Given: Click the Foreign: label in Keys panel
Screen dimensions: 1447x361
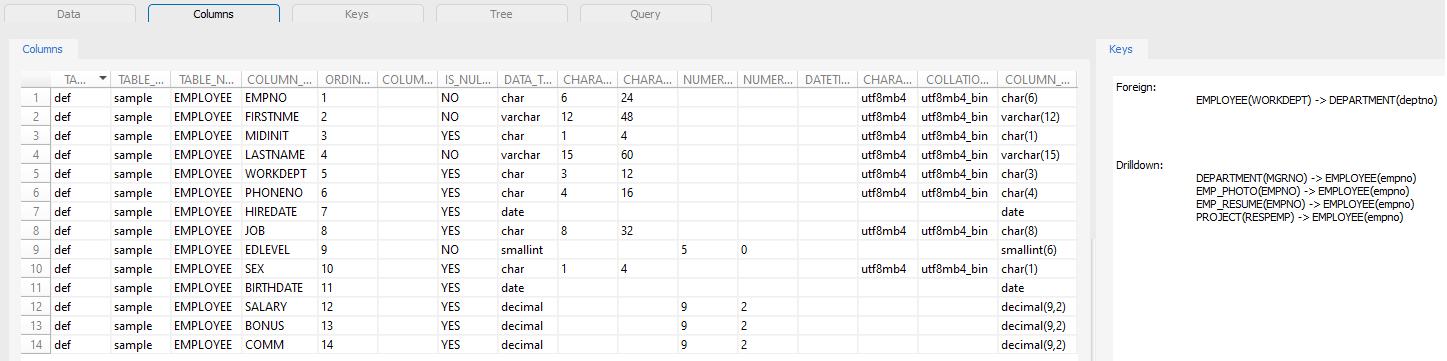Looking at the screenshot, I should pos(1136,87).
